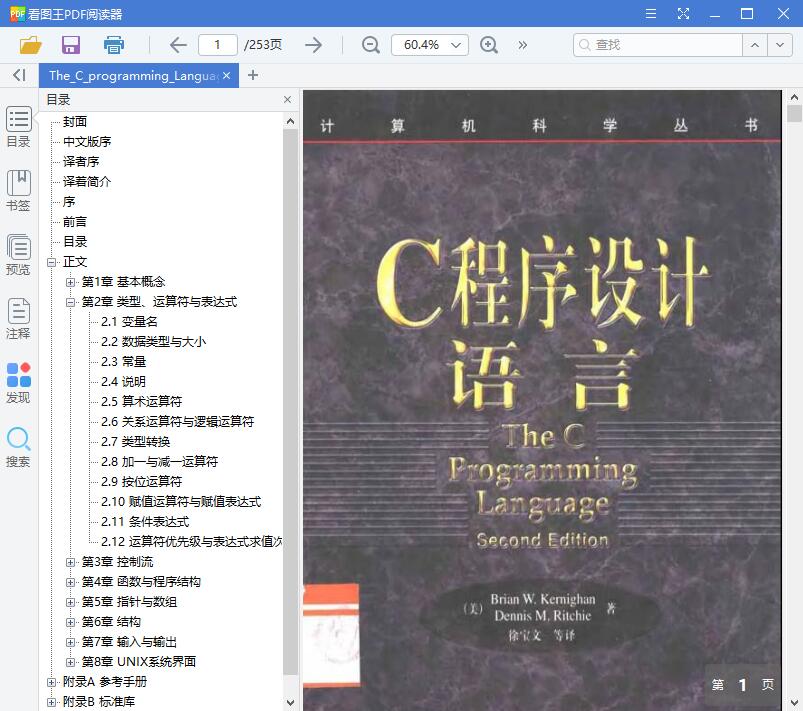Expand 第6章 结构 node
The image size is (803, 711).
70,622
